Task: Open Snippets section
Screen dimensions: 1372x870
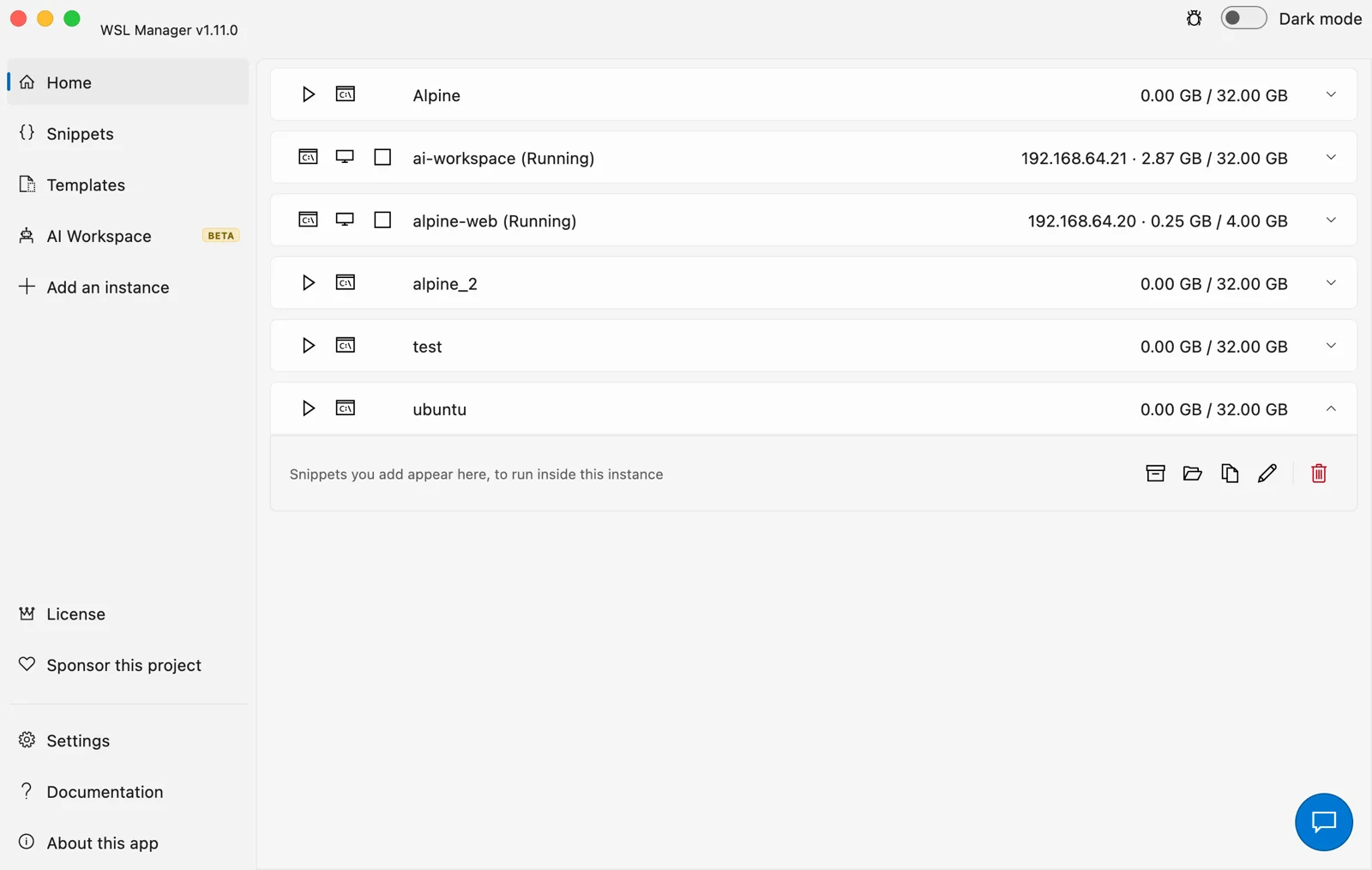Action: click(x=128, y=134)
